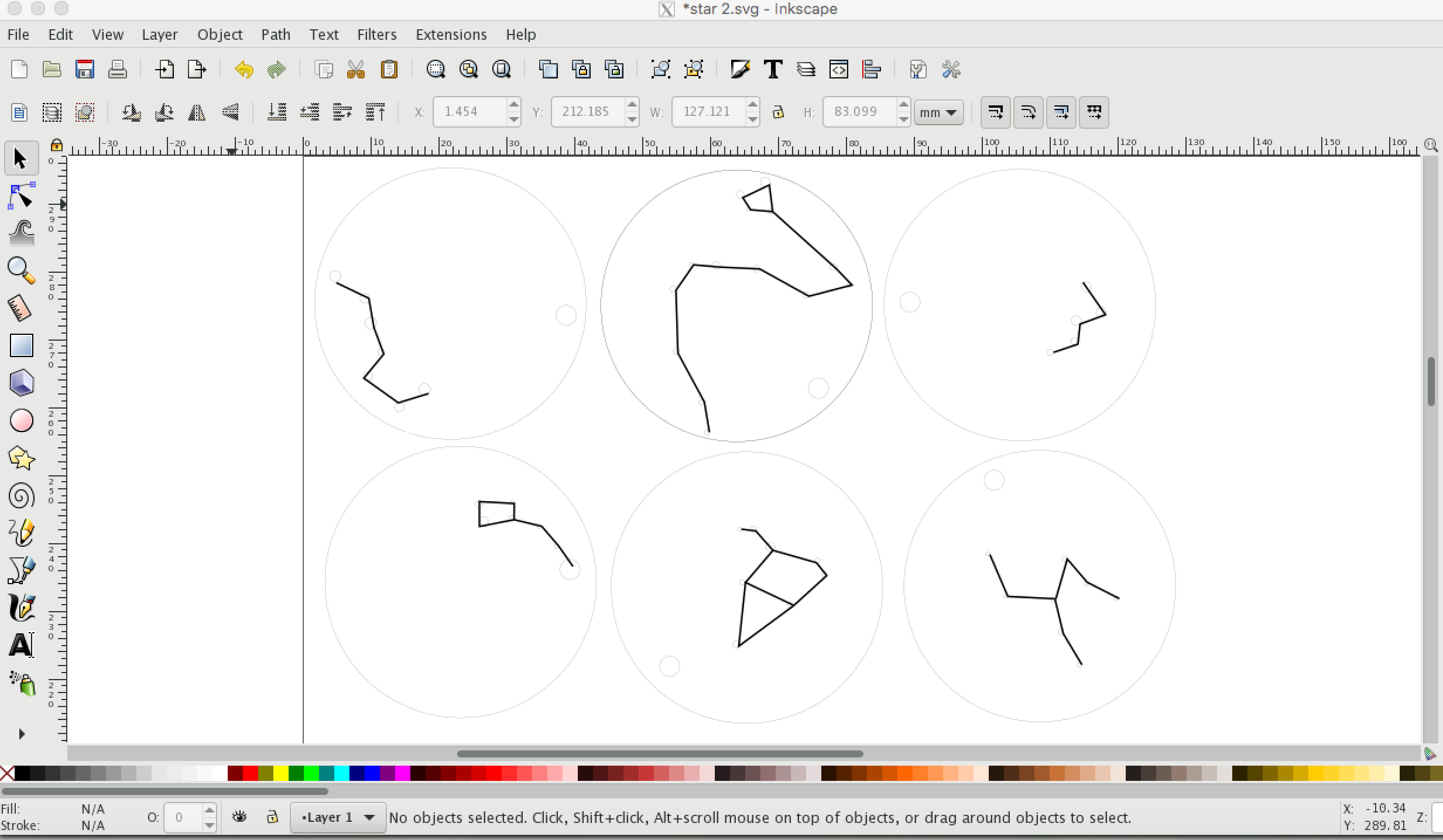Select the Tweak tool
The width and height of the screenshot is (1443, 840).
21,233
